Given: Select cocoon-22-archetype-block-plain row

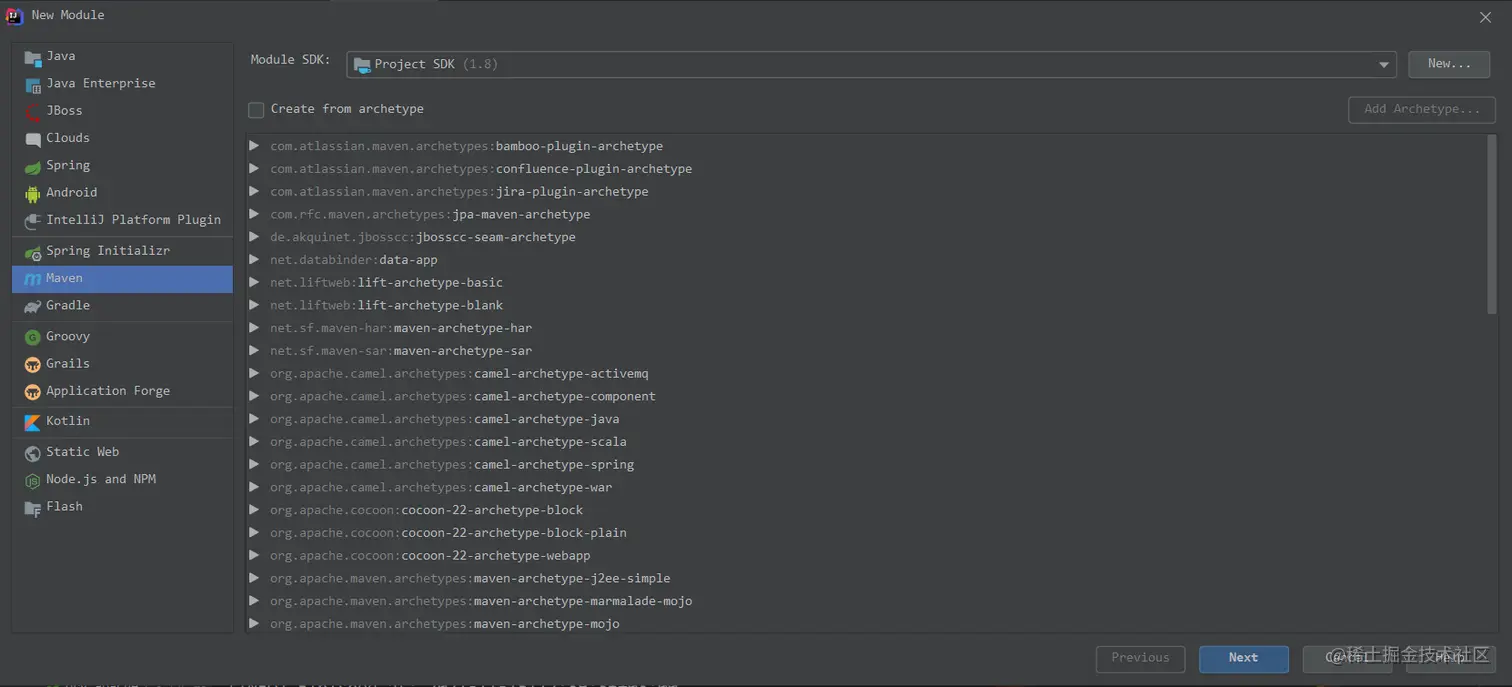Looking at the screenshot, I should [867, 533].
